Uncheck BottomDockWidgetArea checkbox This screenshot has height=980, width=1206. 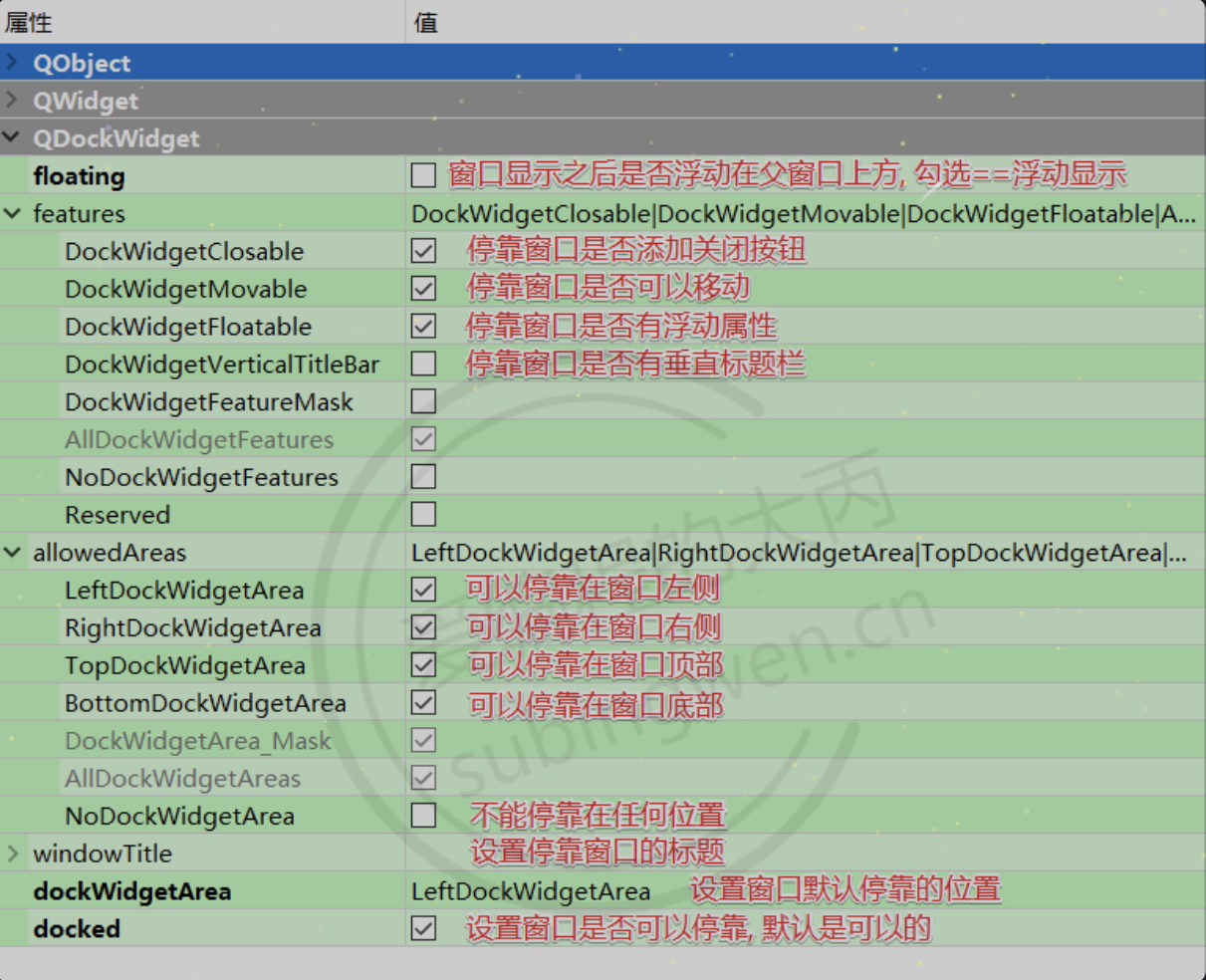[423, 703]
